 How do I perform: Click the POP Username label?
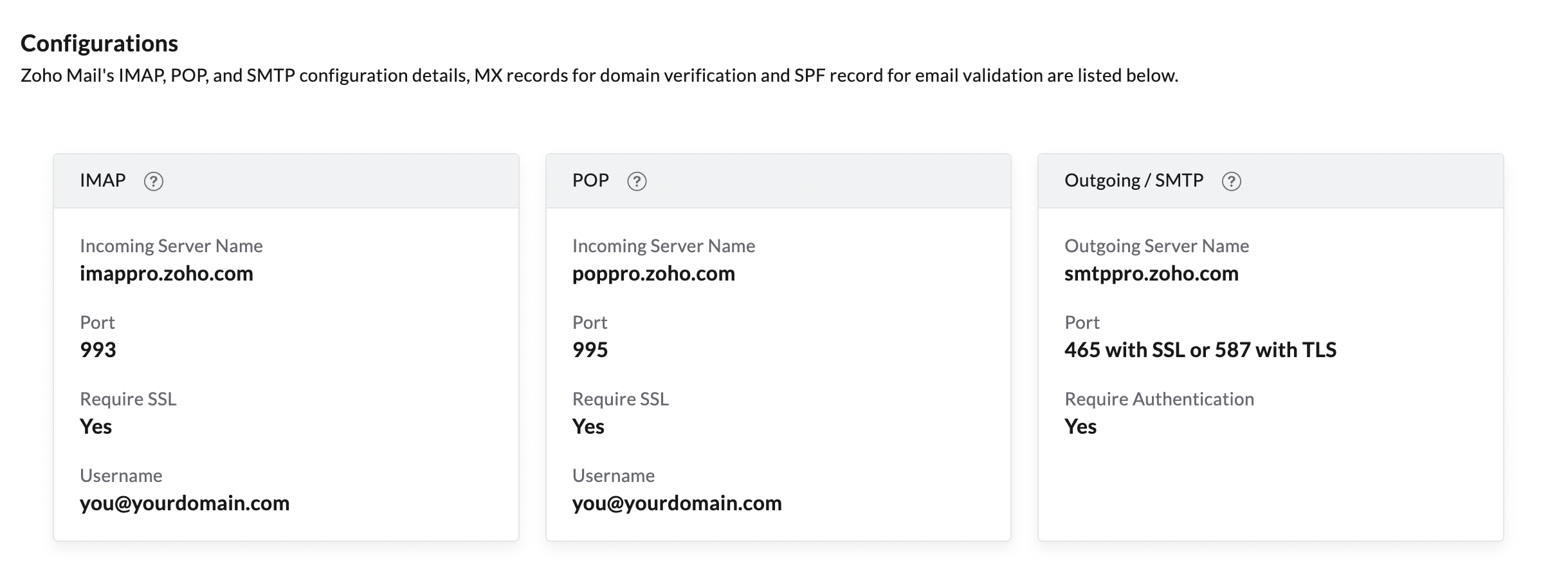pyautogui.click(x=614, y=476)
